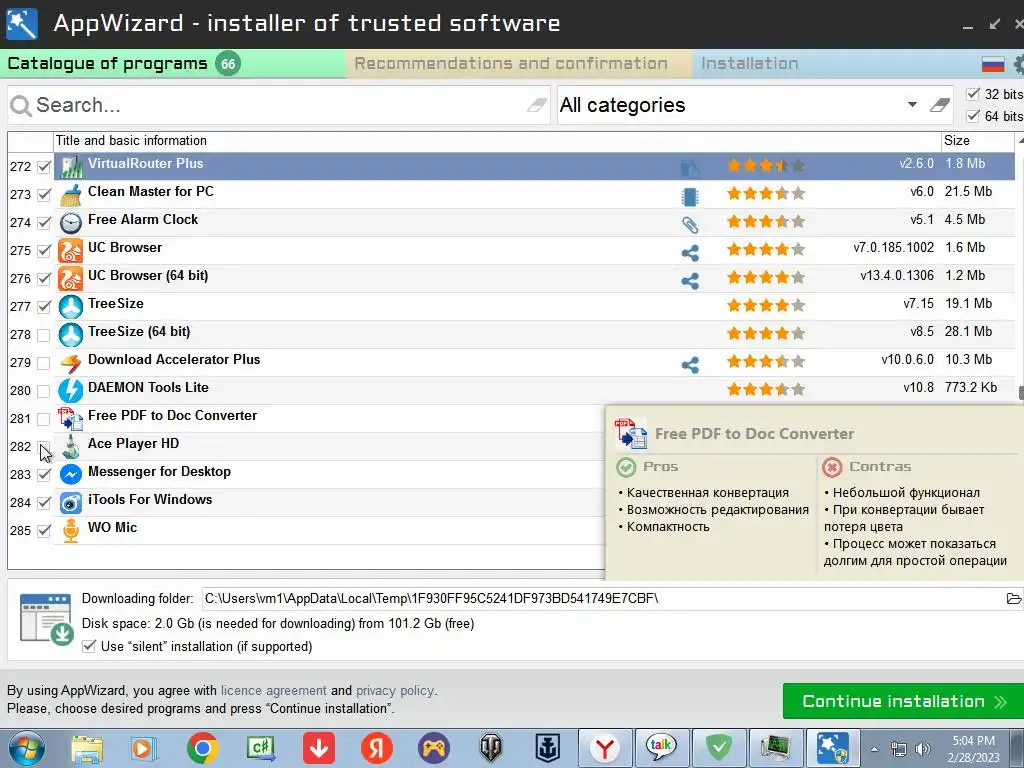1024x768 pixels.
Task: Uncheck the Clean Master for PC checkbox
Action: 44,195
